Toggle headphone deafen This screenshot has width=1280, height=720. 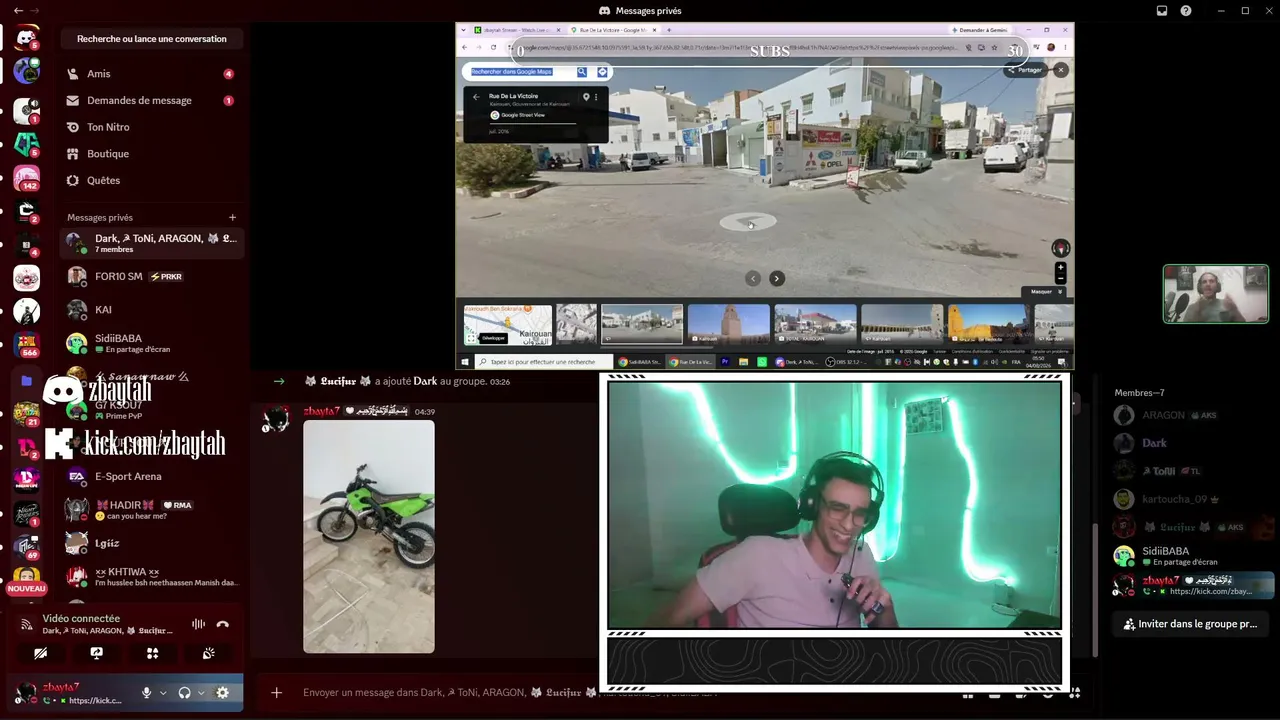184,693
